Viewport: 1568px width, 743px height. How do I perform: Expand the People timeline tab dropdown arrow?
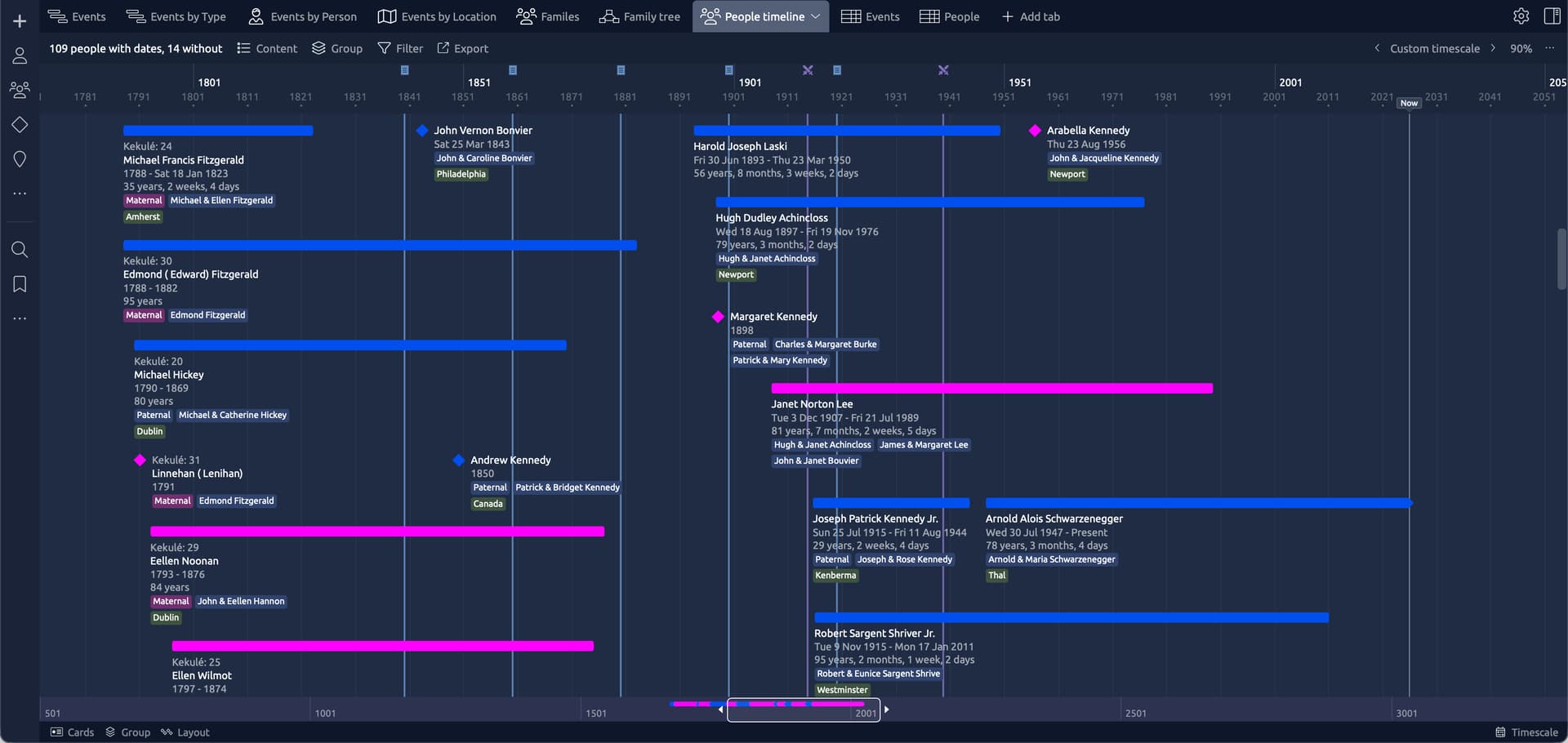pos(815,16)
